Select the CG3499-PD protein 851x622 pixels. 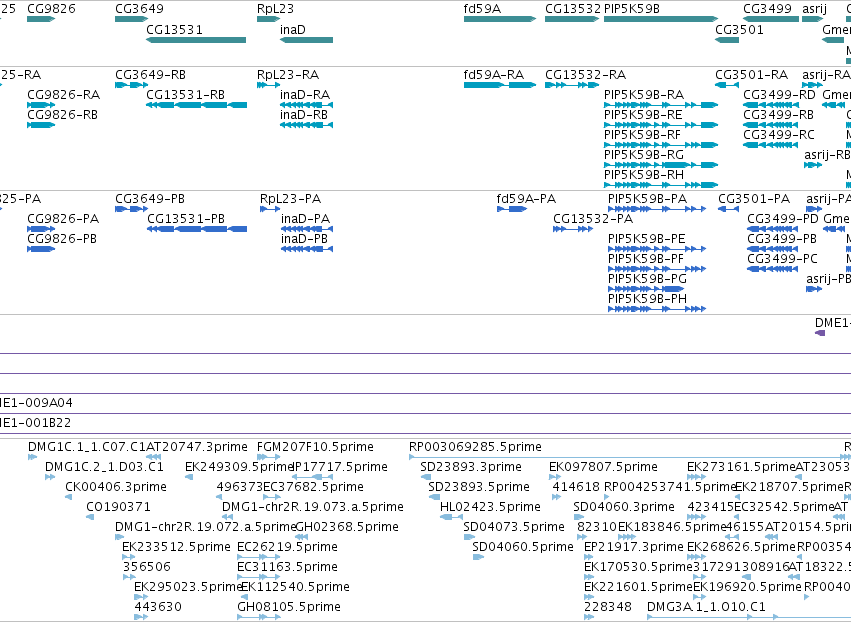[773, 229]
